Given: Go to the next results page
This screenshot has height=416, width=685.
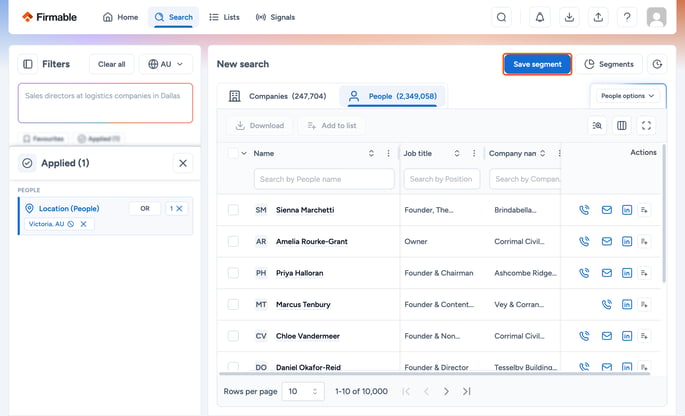Looking at the screenshot, I should 446,392.
